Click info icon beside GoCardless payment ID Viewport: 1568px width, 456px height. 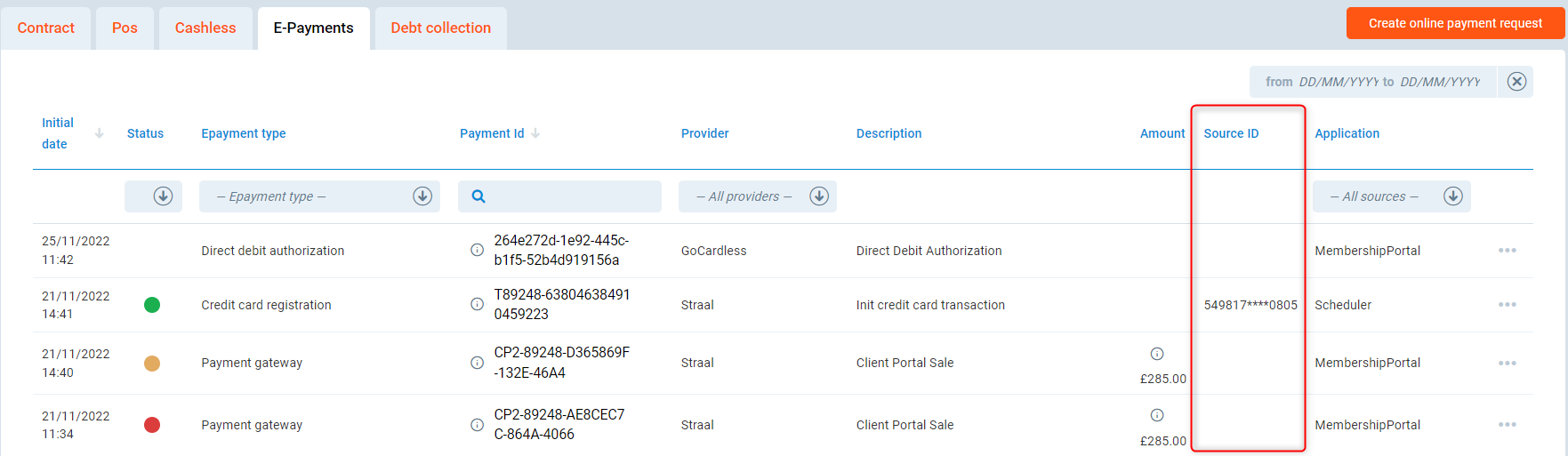[x=477, y=251]
